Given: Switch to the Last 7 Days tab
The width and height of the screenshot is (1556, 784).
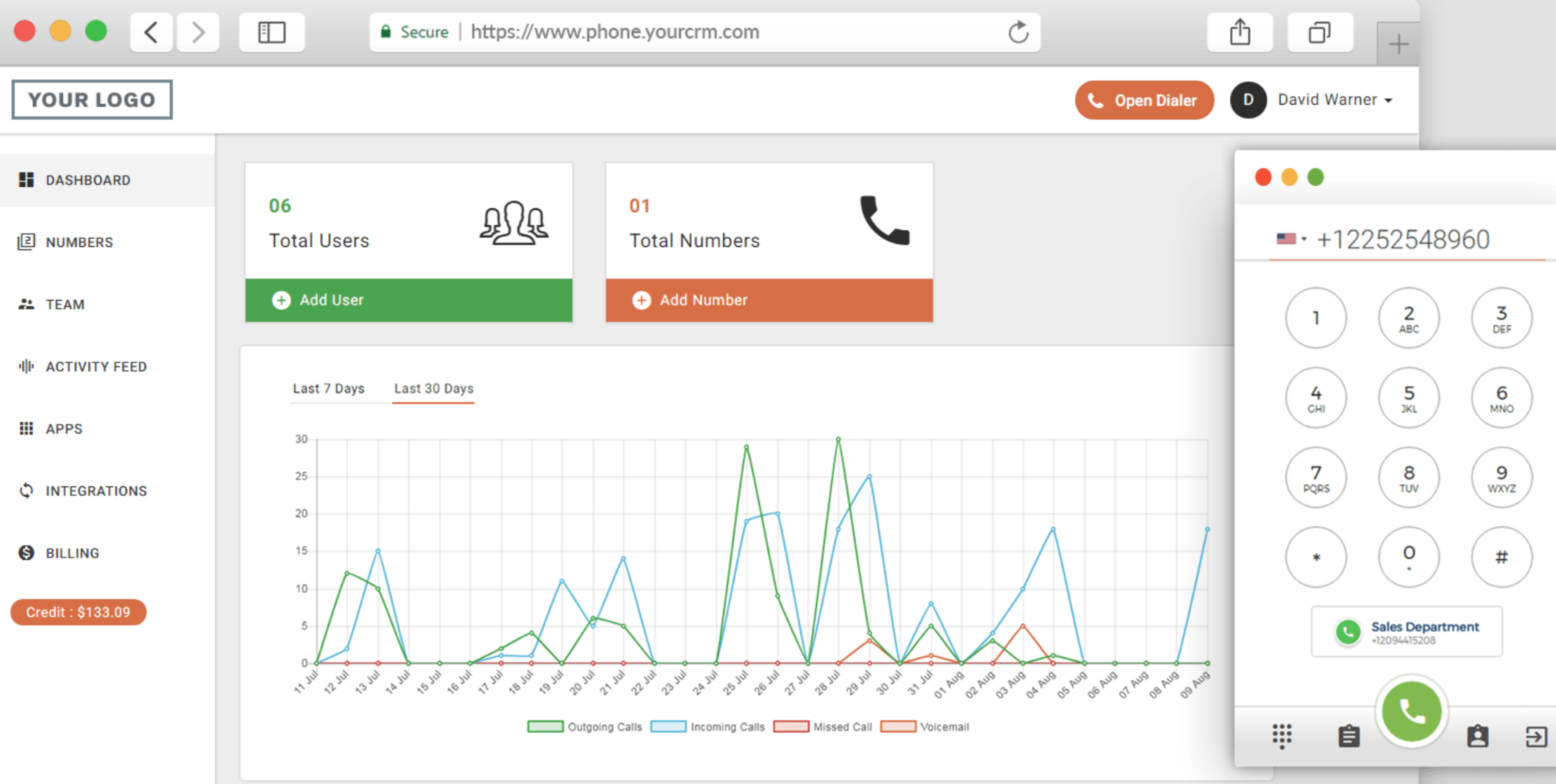Looking at the screenshot, I should 328,388.
